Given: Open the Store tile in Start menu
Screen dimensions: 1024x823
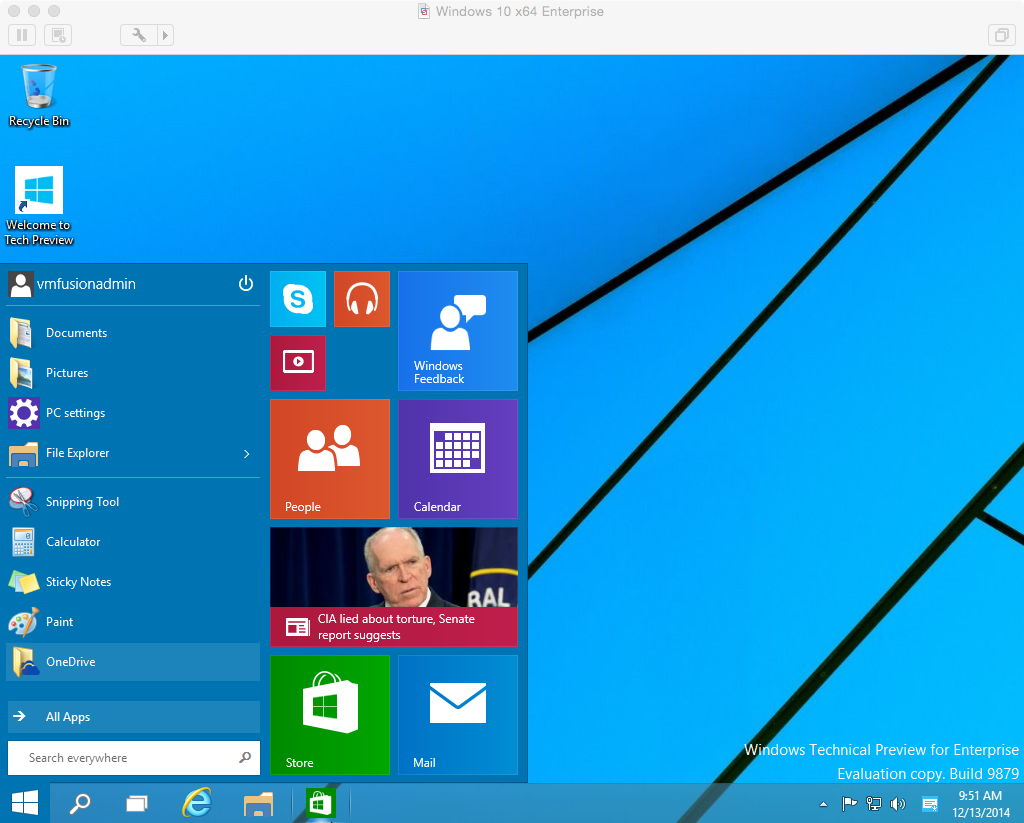Looking at the screenshot, I should pyautogui.click(x=330, y=715).
